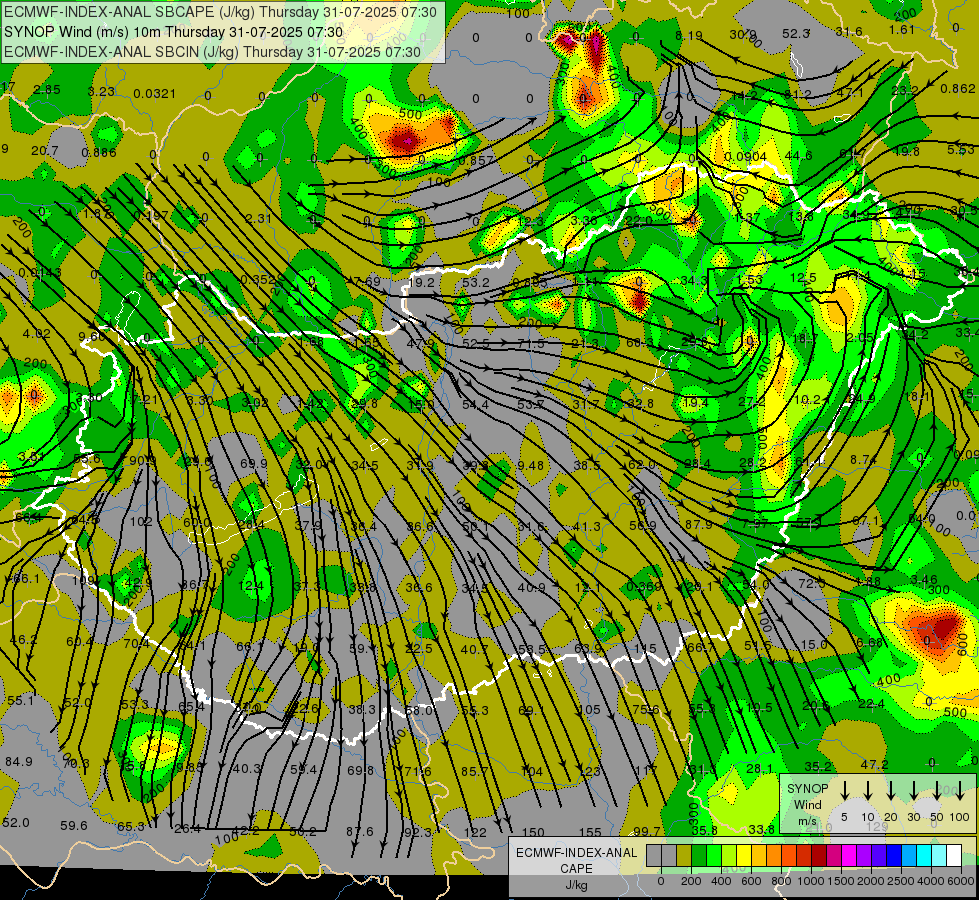
Task: Click the 1000 tick label on the CAPE scale
Action: tap(811, 881)
